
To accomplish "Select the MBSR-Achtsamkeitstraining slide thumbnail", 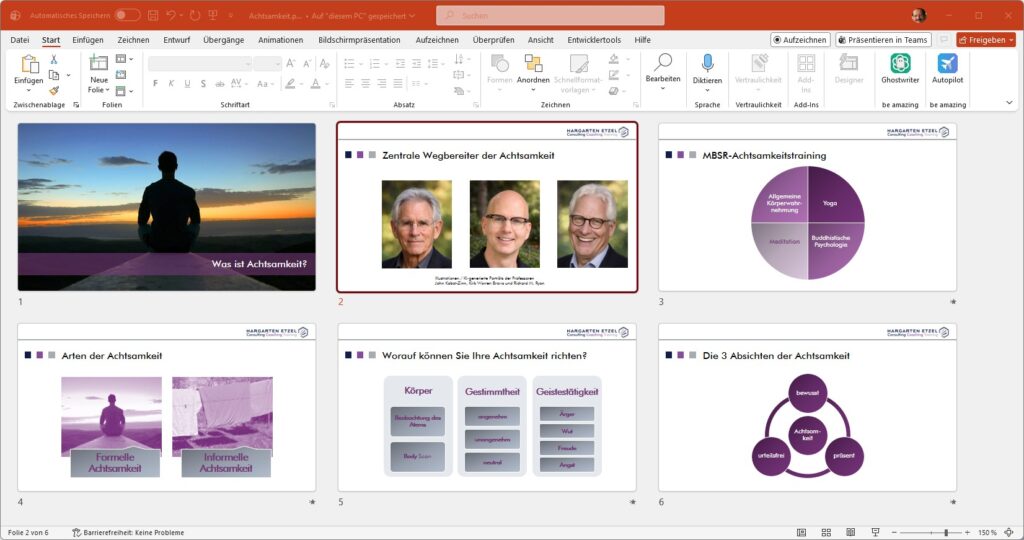I will pyautogui.click(x=806, y=207).
